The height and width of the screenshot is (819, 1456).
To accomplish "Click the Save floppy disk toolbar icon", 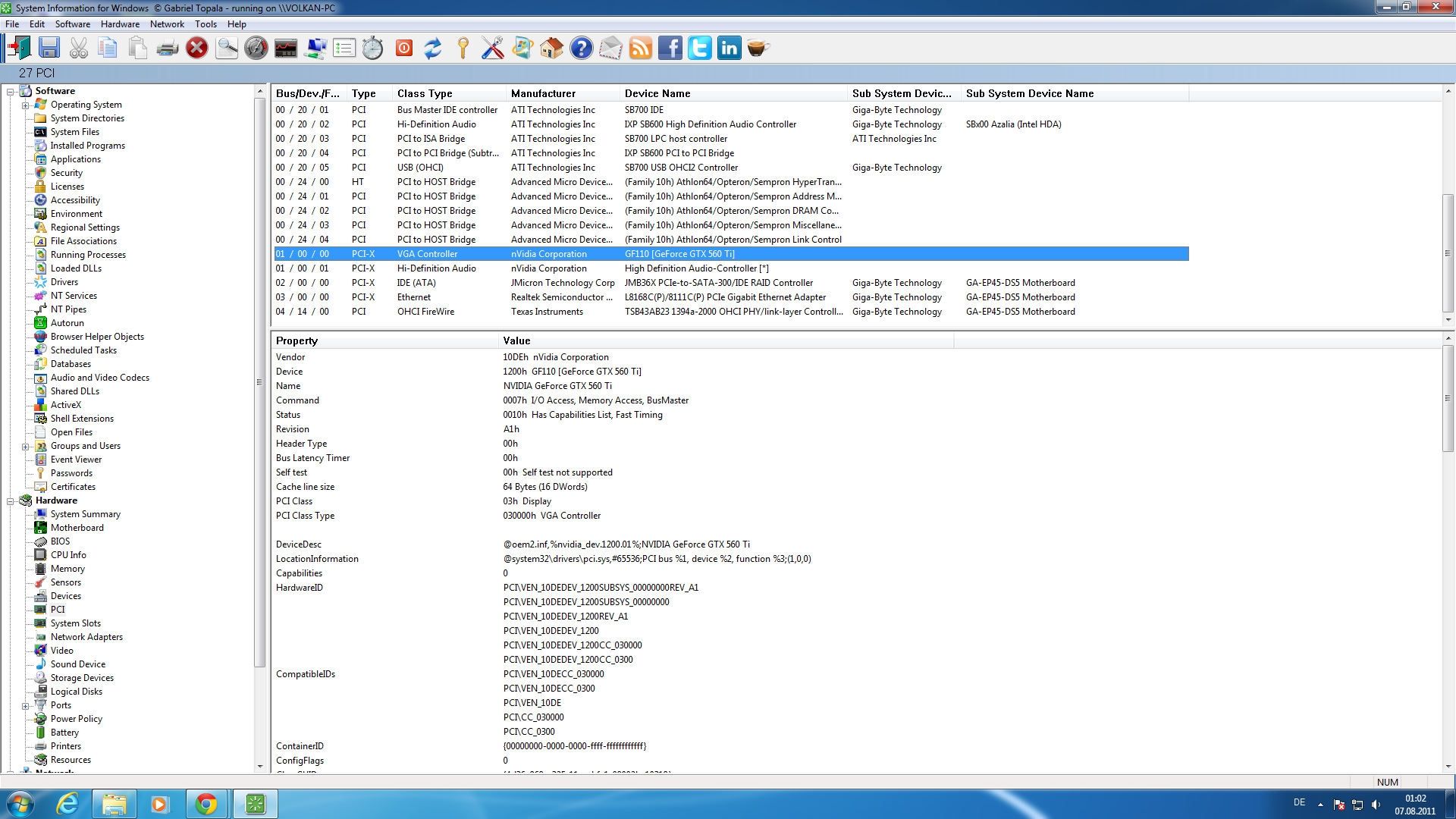I will tap(49, 49).
